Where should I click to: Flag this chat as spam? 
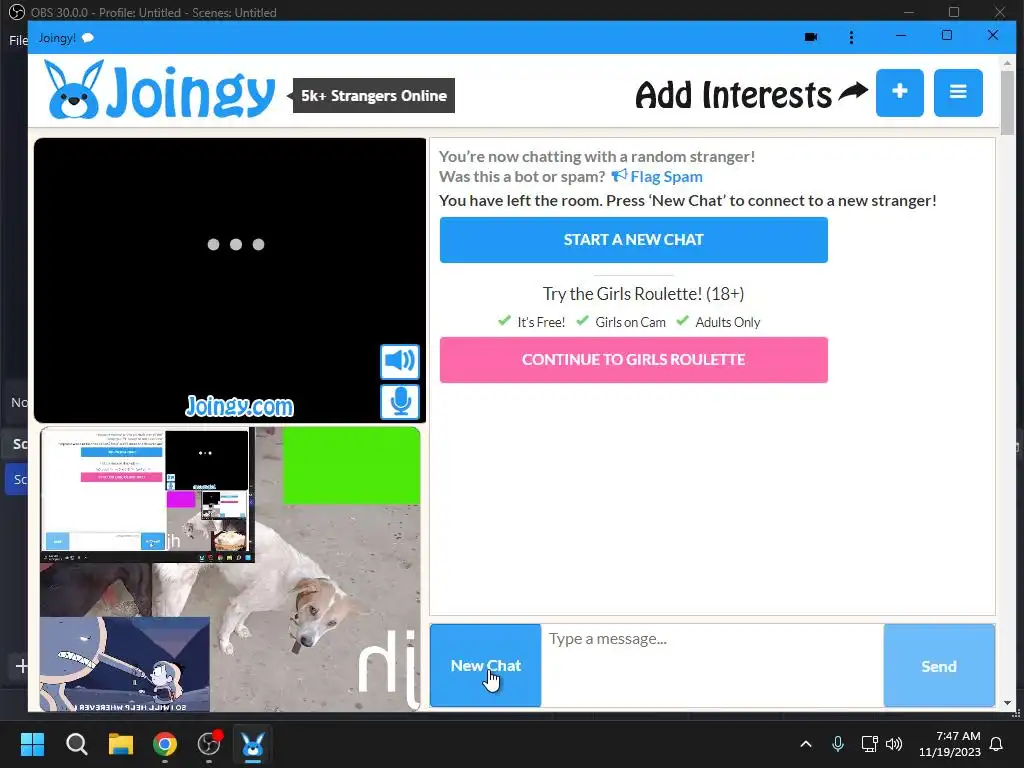pyautogui.click(x=657, y=176)
